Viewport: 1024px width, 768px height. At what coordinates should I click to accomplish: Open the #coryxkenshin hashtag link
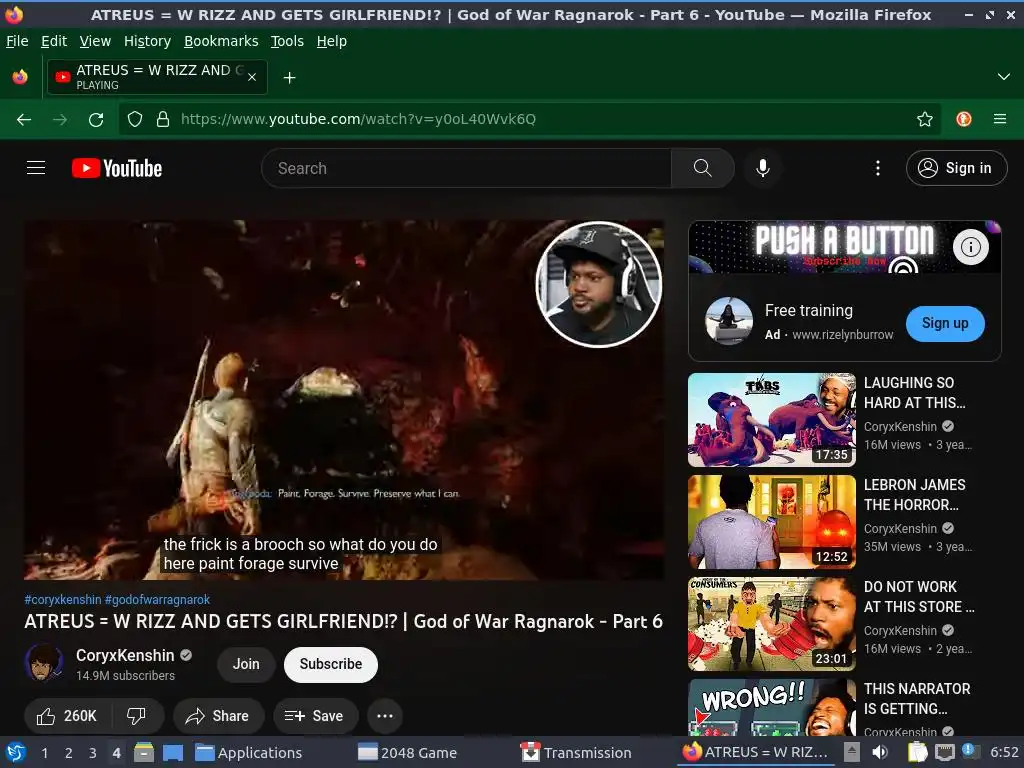click(63, 599)
